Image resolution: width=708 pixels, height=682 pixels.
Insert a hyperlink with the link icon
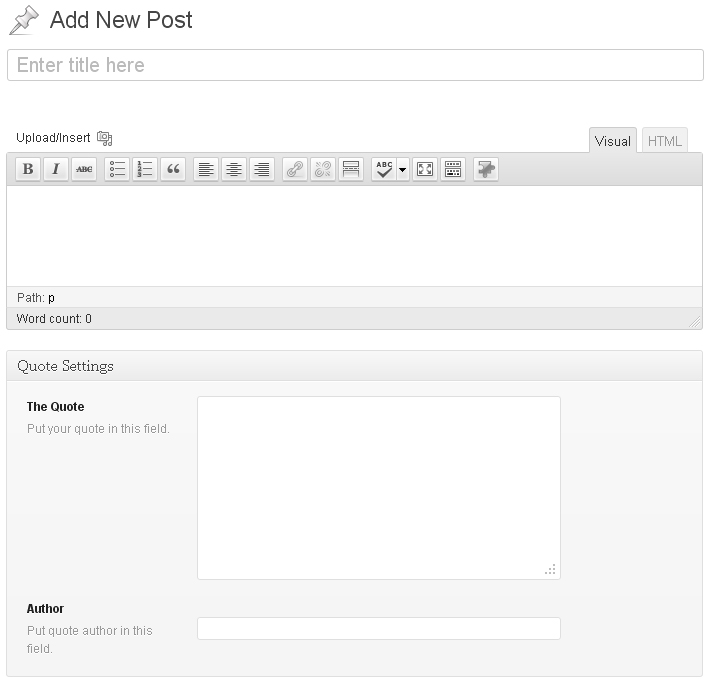295,169
